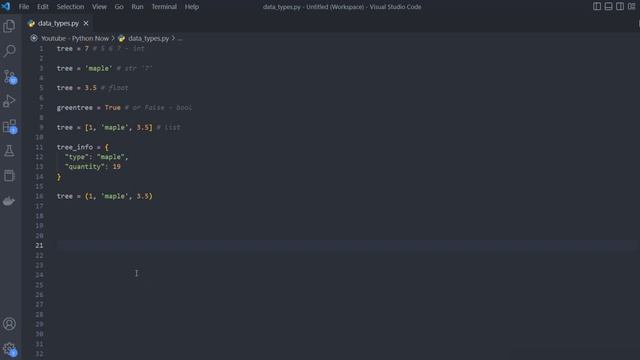Click the 'tree_info = {' code line

click(x=83, y=147)
